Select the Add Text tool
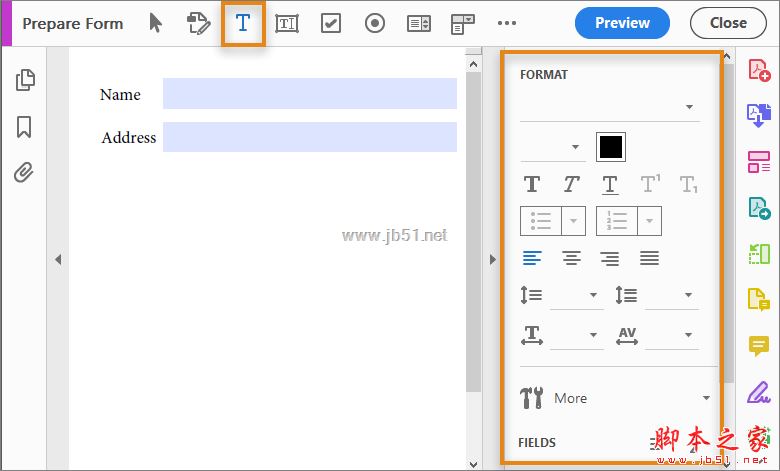The width and height of the screenshot is (780, 471). 243,23
